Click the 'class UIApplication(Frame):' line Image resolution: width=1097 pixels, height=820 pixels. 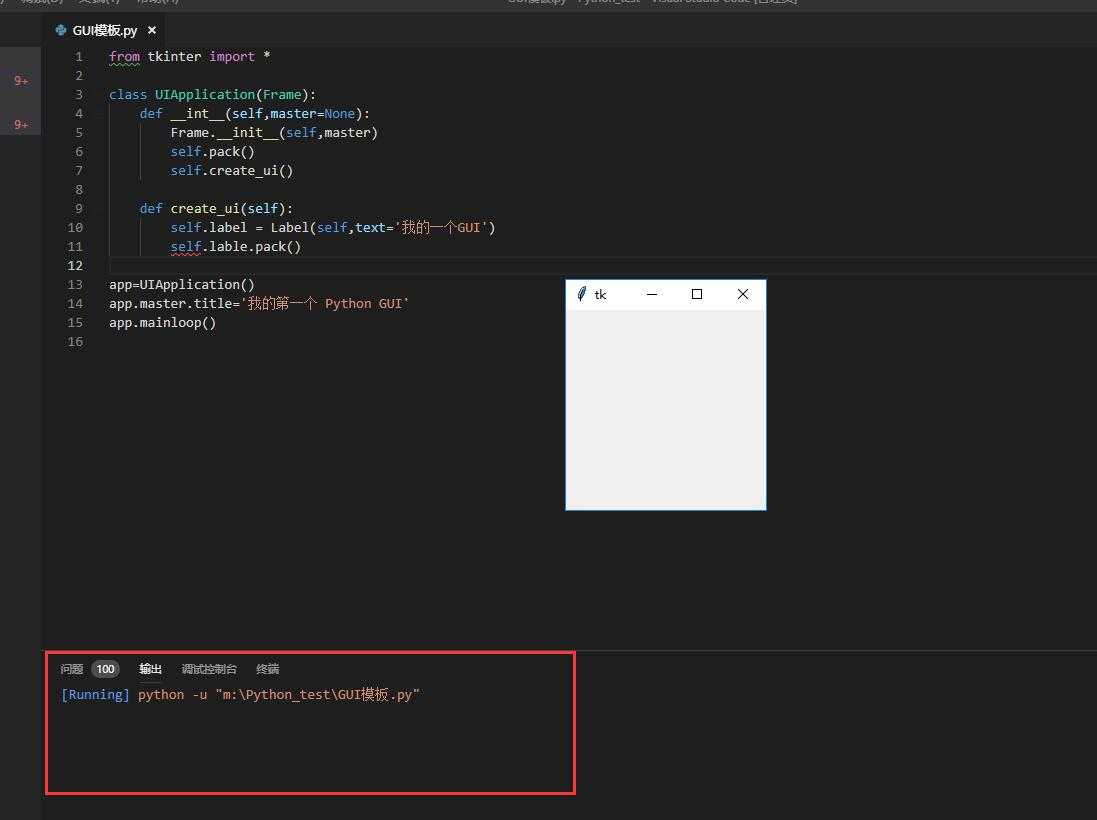click(x=212, y=94)
